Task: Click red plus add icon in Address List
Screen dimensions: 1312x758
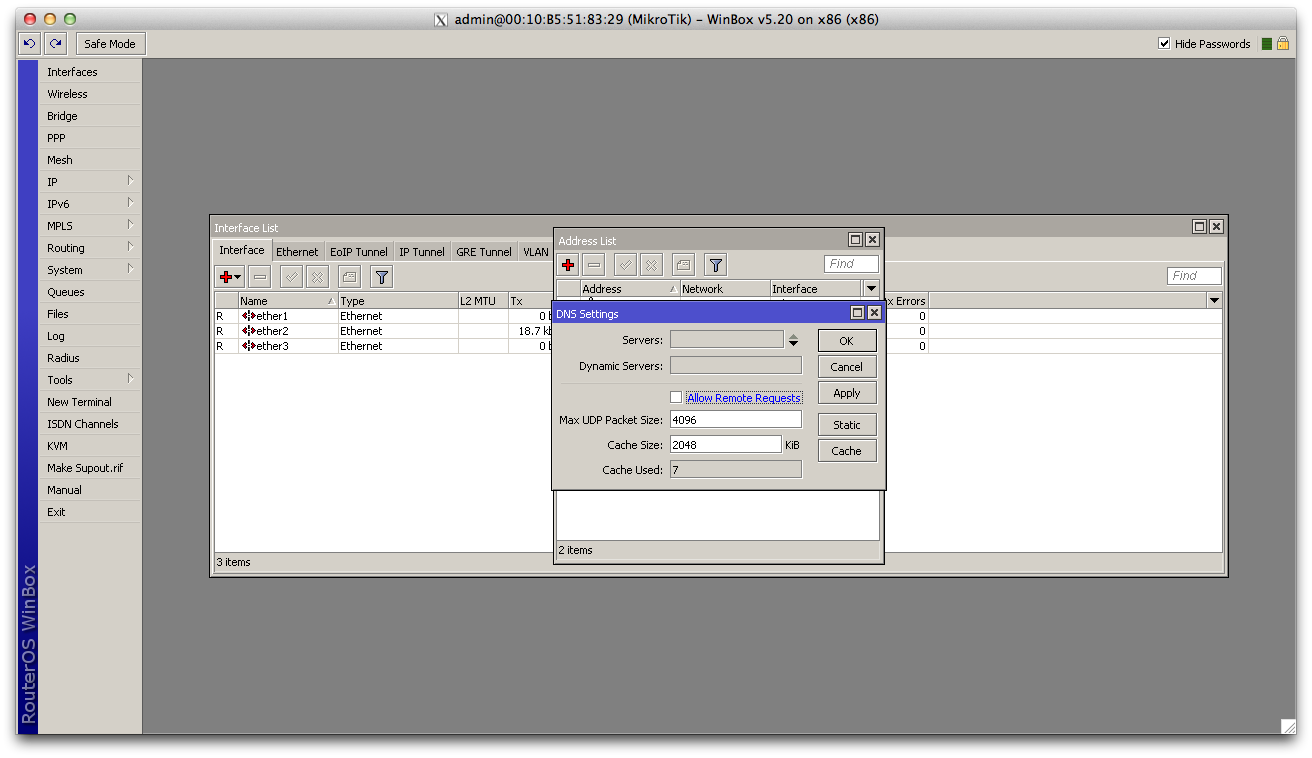Action: (x=568, y=265)
